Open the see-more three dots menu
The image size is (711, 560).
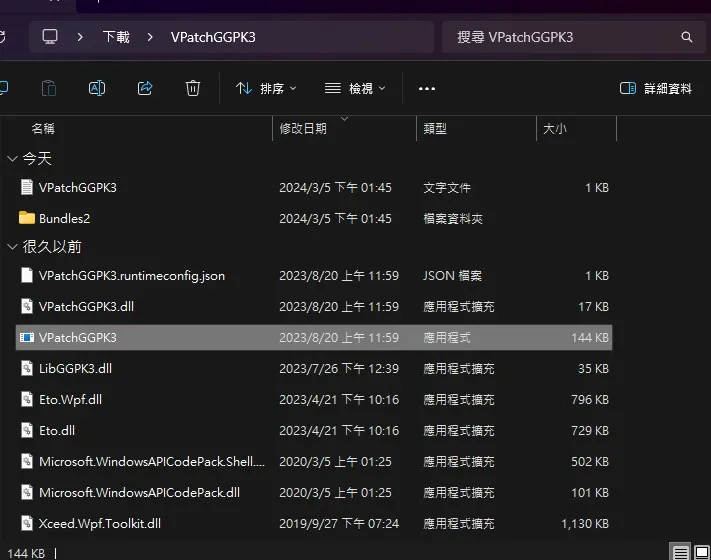[x=427, y=88]
